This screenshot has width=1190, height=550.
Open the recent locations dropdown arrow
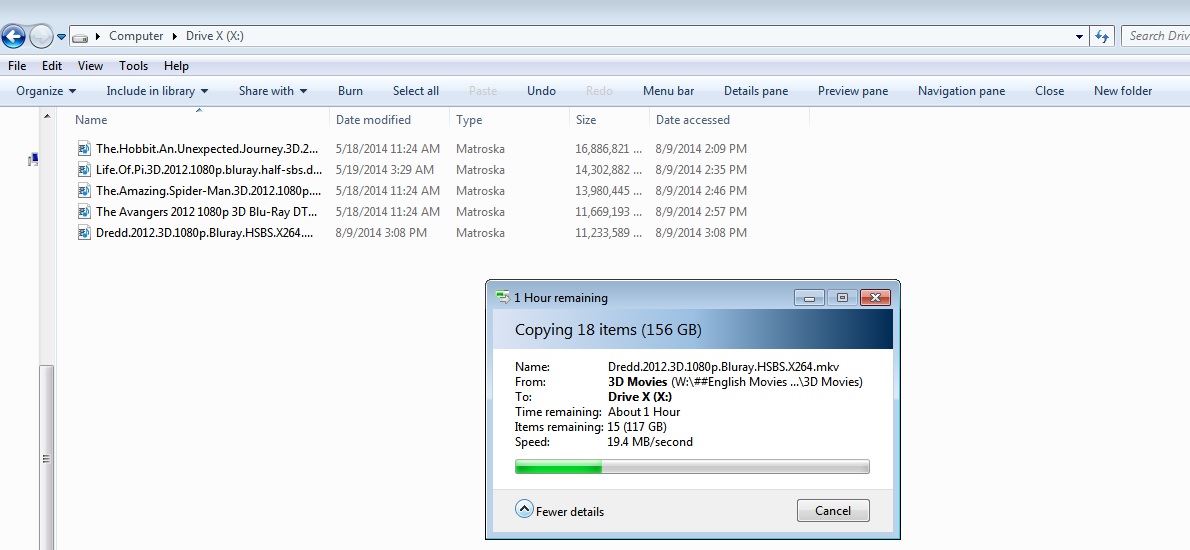click(x=61, y=36)
